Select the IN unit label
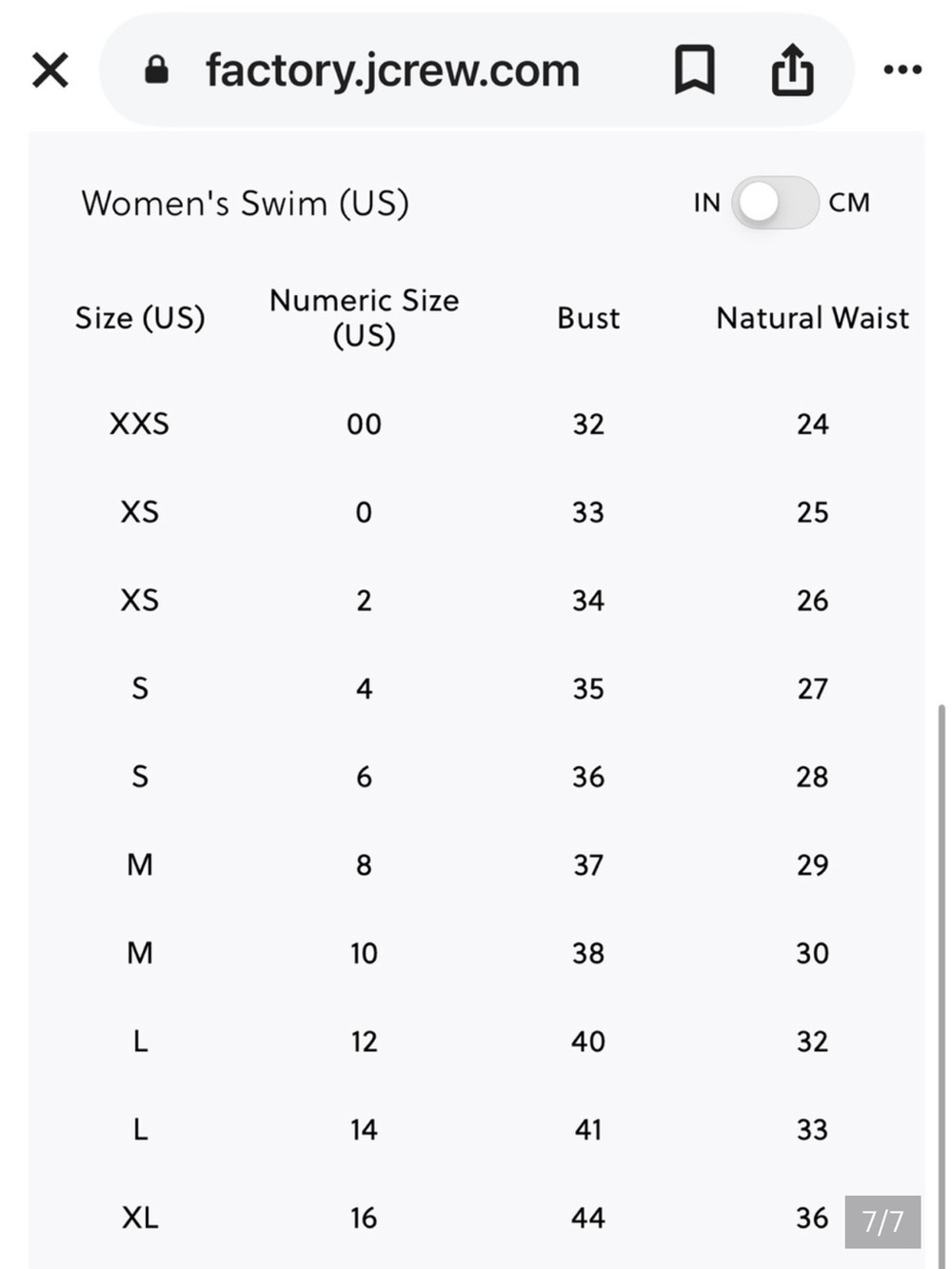Viewport: 952px width, 1269px height. click(706, 203)
